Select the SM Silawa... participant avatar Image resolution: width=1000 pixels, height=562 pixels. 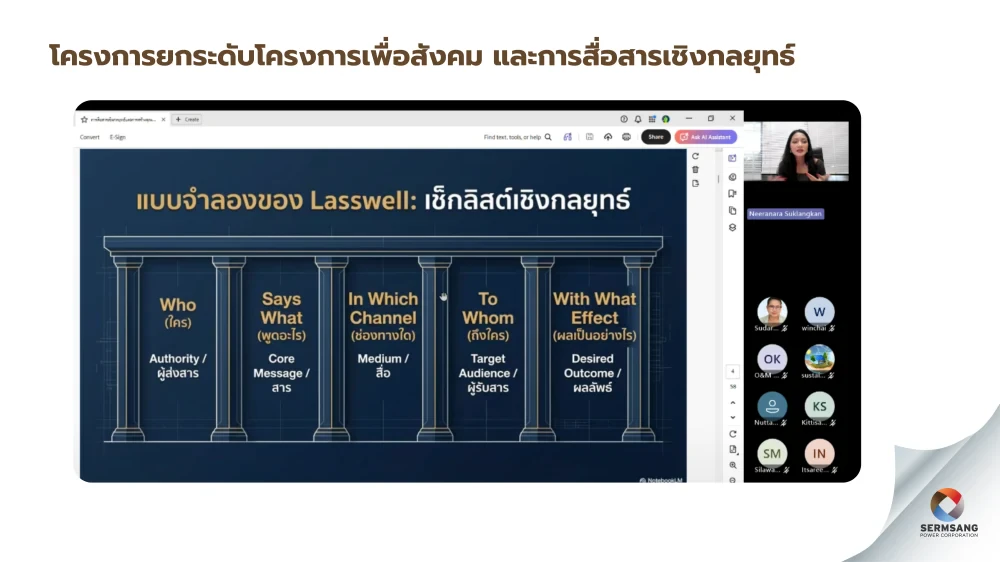click(772, 453)
